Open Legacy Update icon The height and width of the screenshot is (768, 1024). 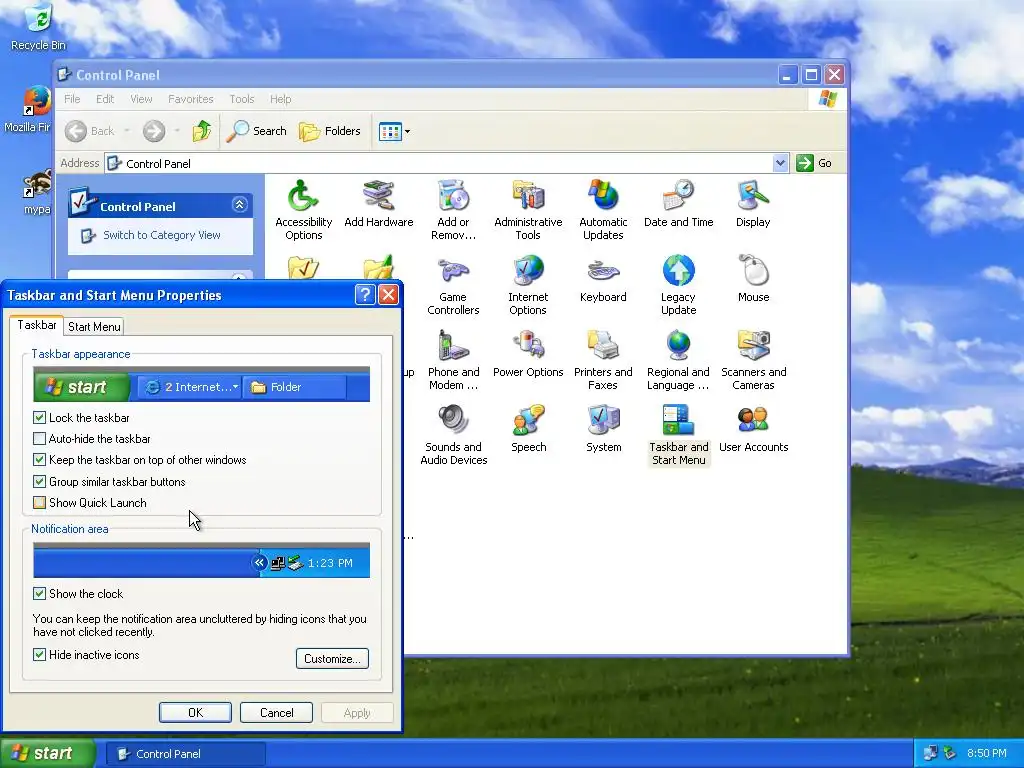678,285
